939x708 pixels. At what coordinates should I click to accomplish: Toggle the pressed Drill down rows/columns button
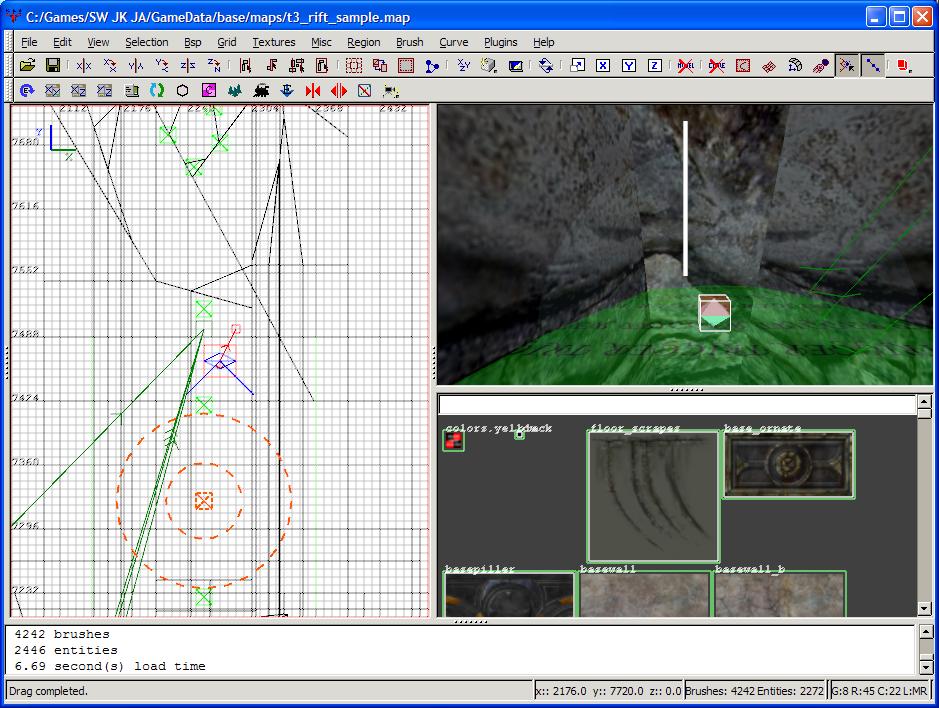tap(873, 65)
